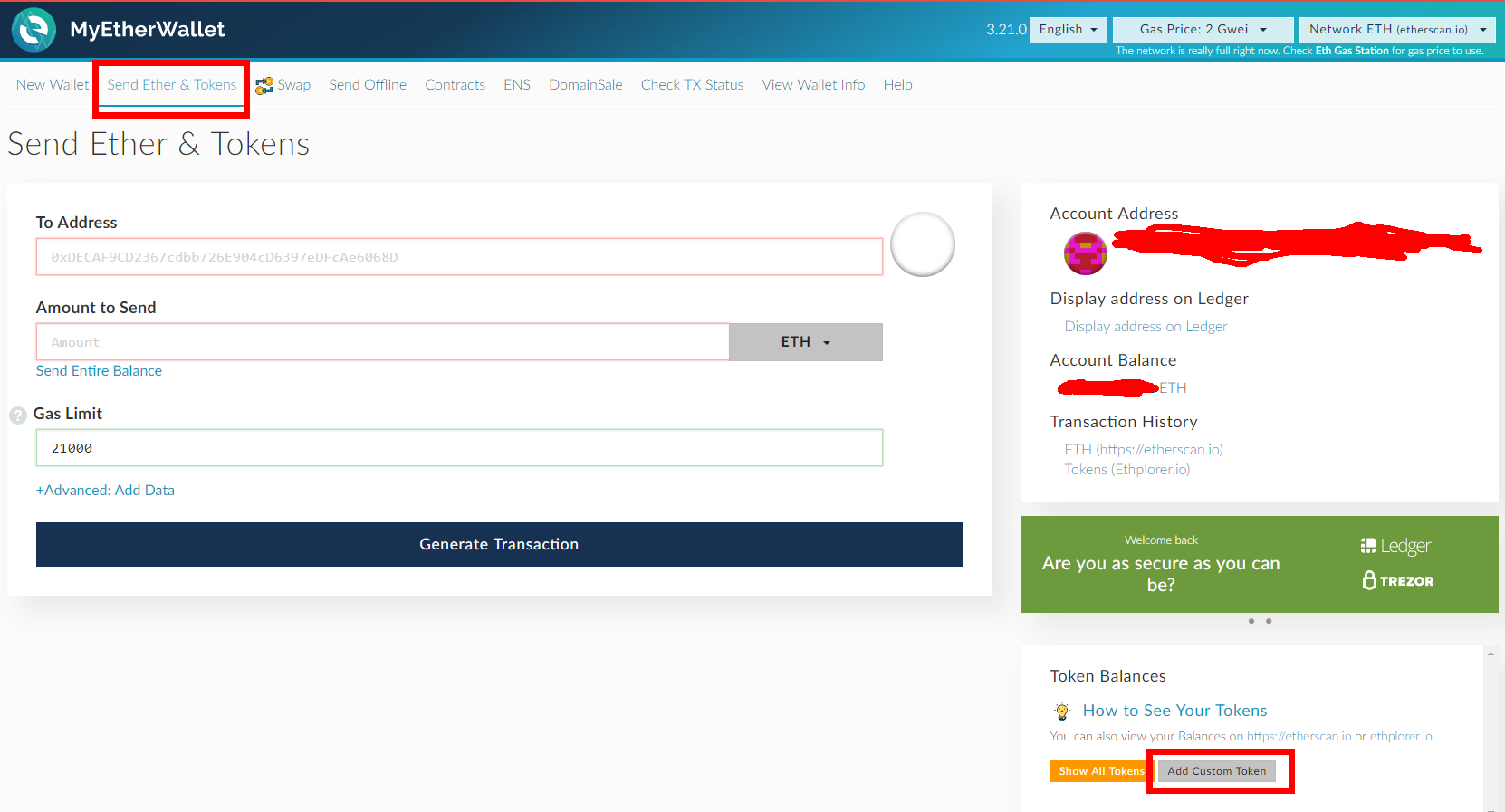Click the account identicon avatar

pyautogui.click(x=1086, y=253)
